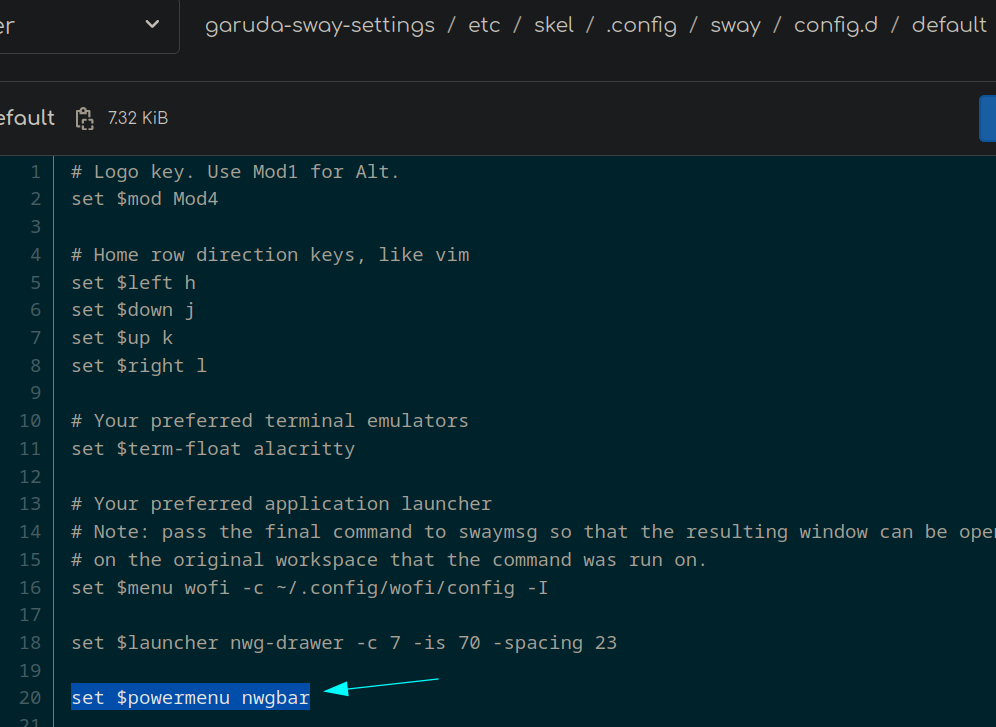The width and height of the screenshot is (996, 727).
Task: Click the 'set $launcher nwg-drawer' line
Action: point(344,643)
